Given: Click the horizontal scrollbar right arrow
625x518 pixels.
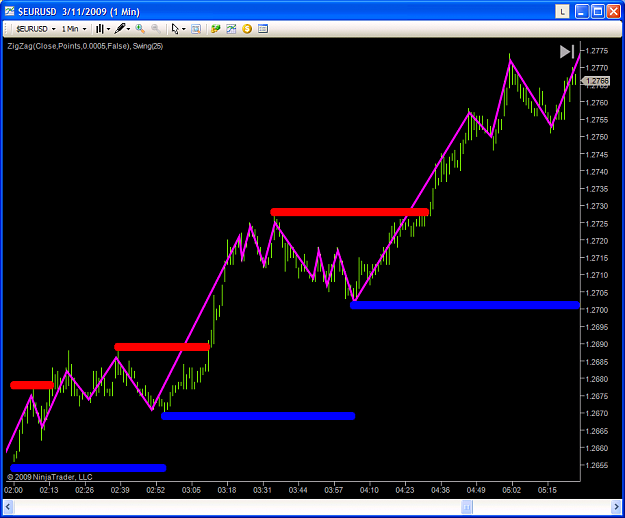Looking at the screenshot, I should (616, 507).
